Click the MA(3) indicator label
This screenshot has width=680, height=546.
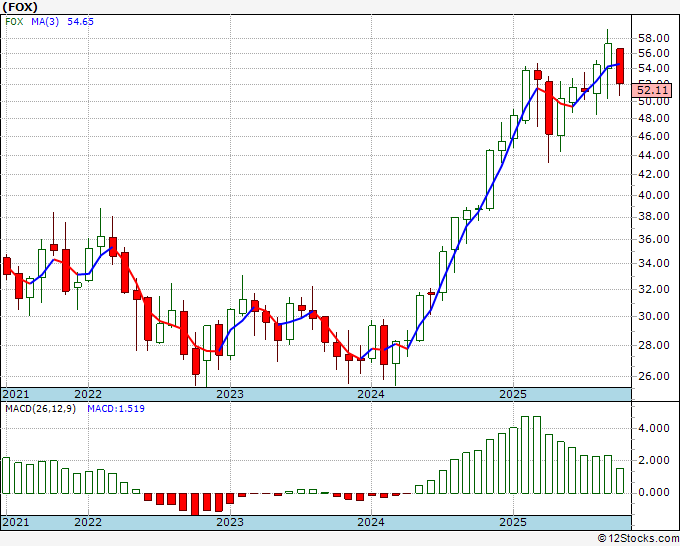coord(45,21)
